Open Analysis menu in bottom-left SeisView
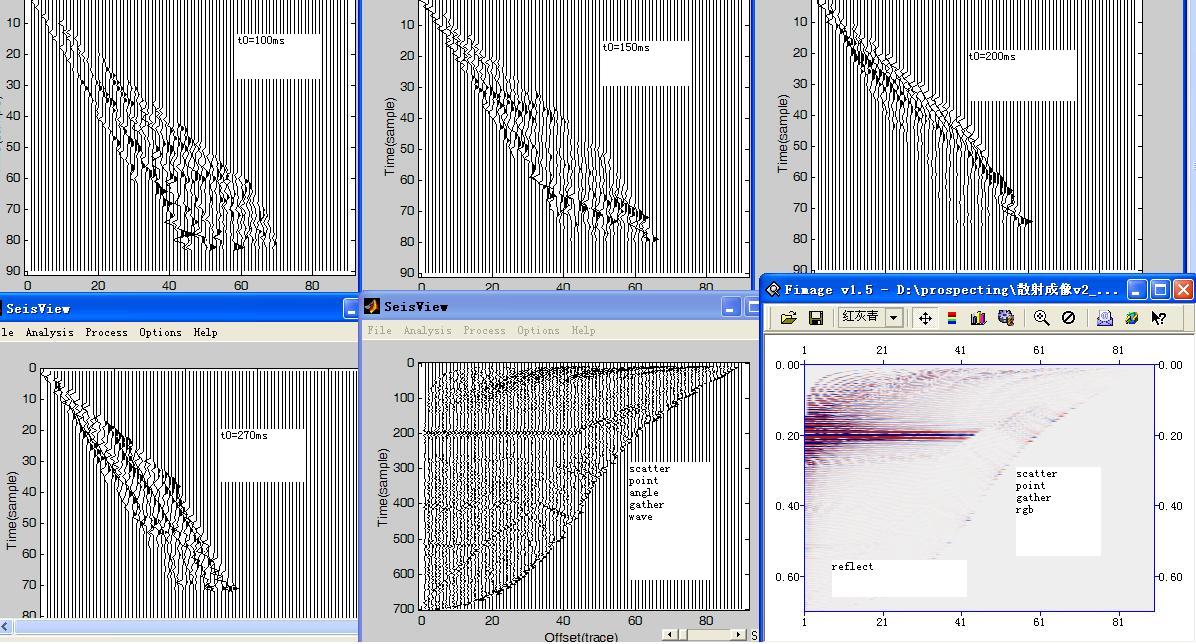The width and height of the screenshot is (1196, 644). pos(49,332)
